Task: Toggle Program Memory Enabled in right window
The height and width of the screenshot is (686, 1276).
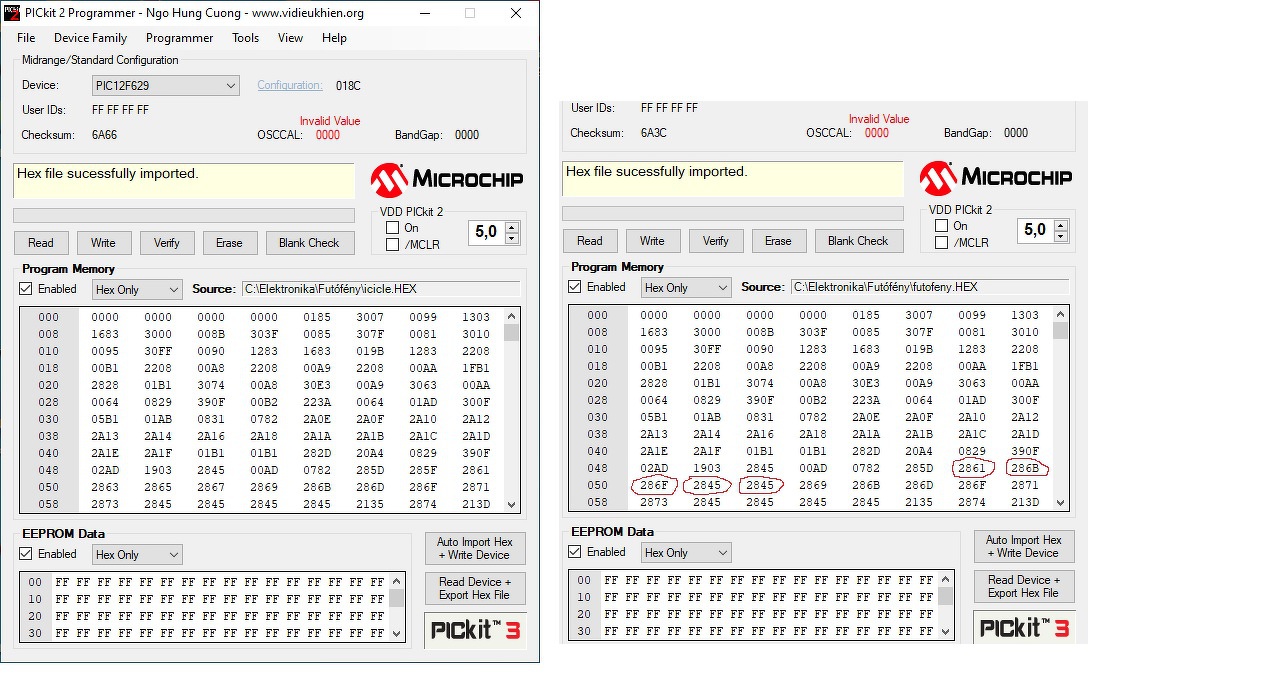Action: click(574, 287)
